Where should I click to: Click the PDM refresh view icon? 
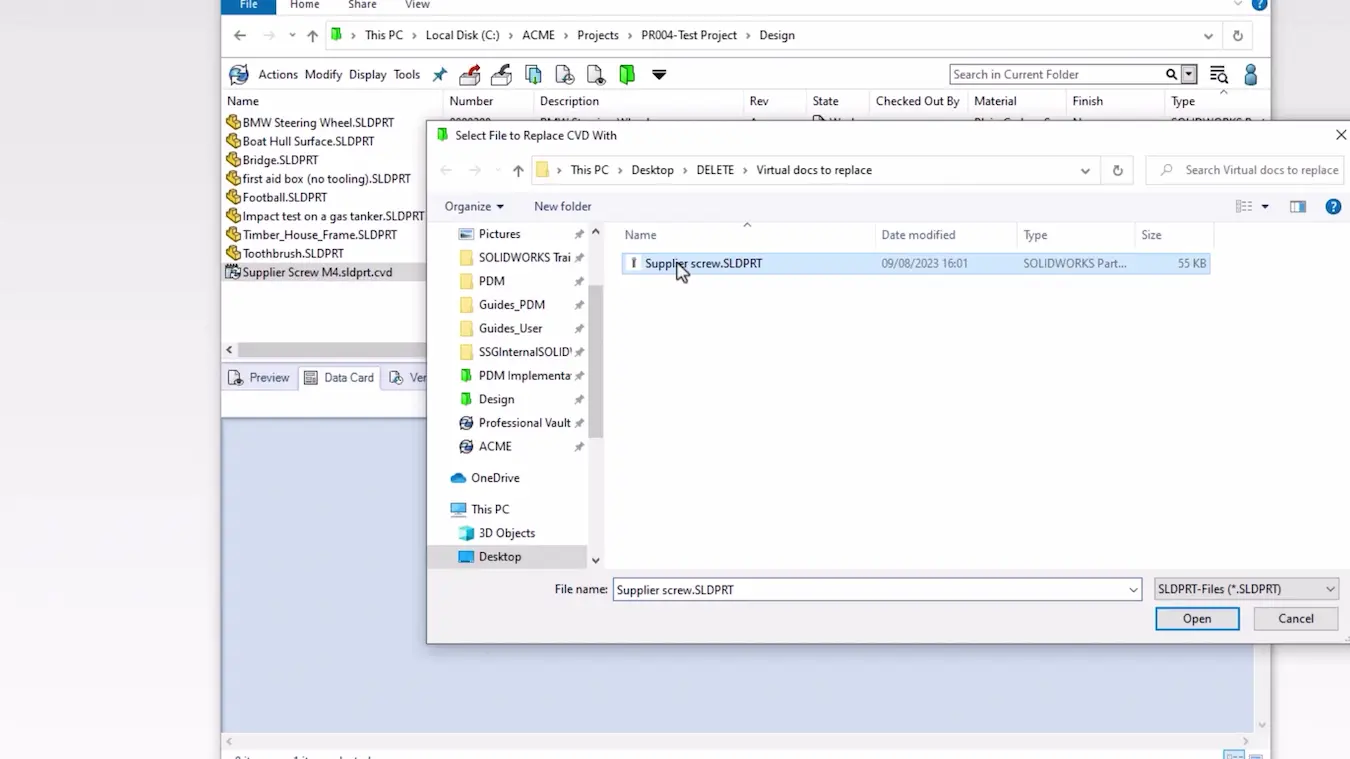click(238, 74)
